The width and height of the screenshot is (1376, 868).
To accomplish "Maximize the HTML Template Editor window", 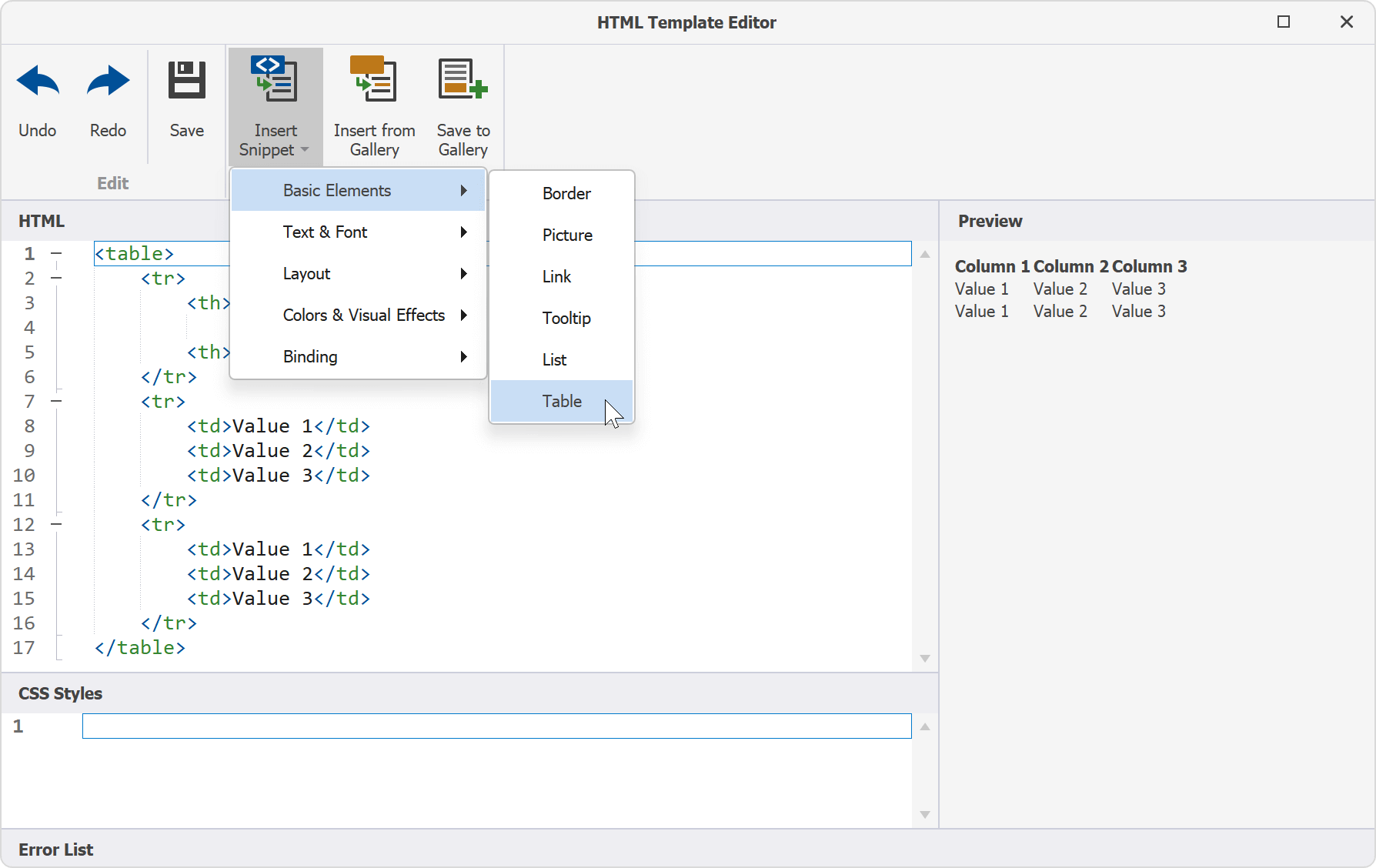I will point(1284,22).
